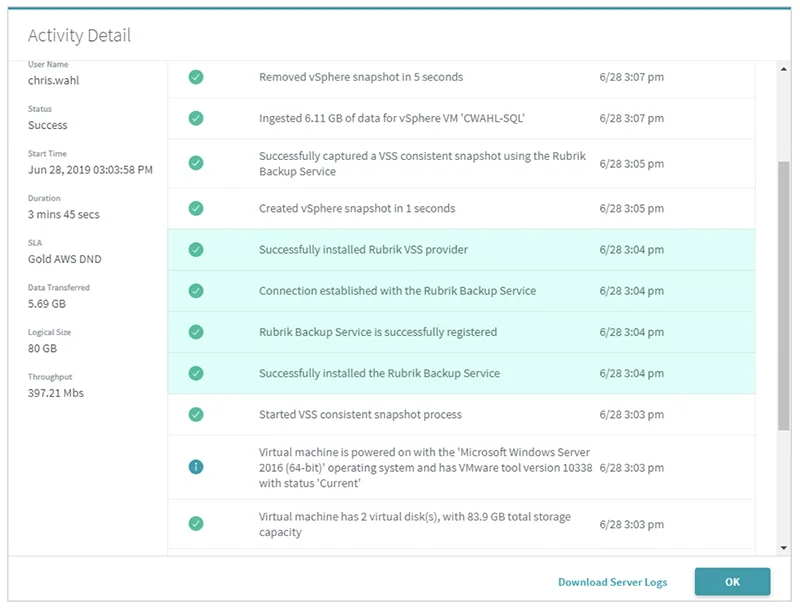Click the checkmark for 'Rubrik Backup Service is successfully registered'

pos(196,333)
